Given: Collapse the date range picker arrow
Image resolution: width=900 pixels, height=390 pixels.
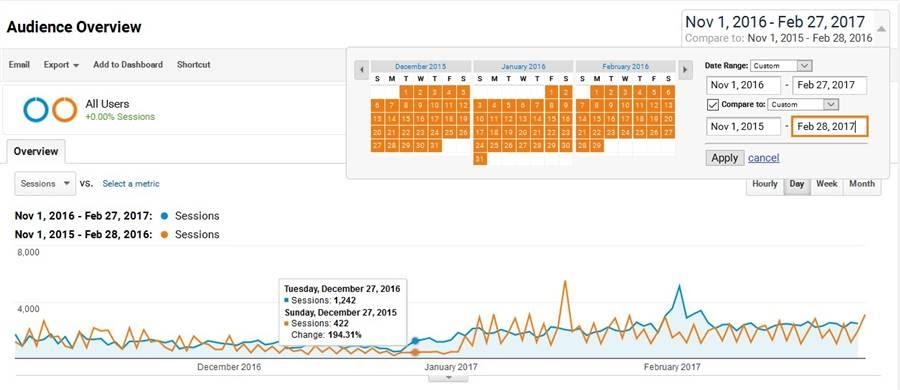Looking at the screenshot, I should point(880,28).
